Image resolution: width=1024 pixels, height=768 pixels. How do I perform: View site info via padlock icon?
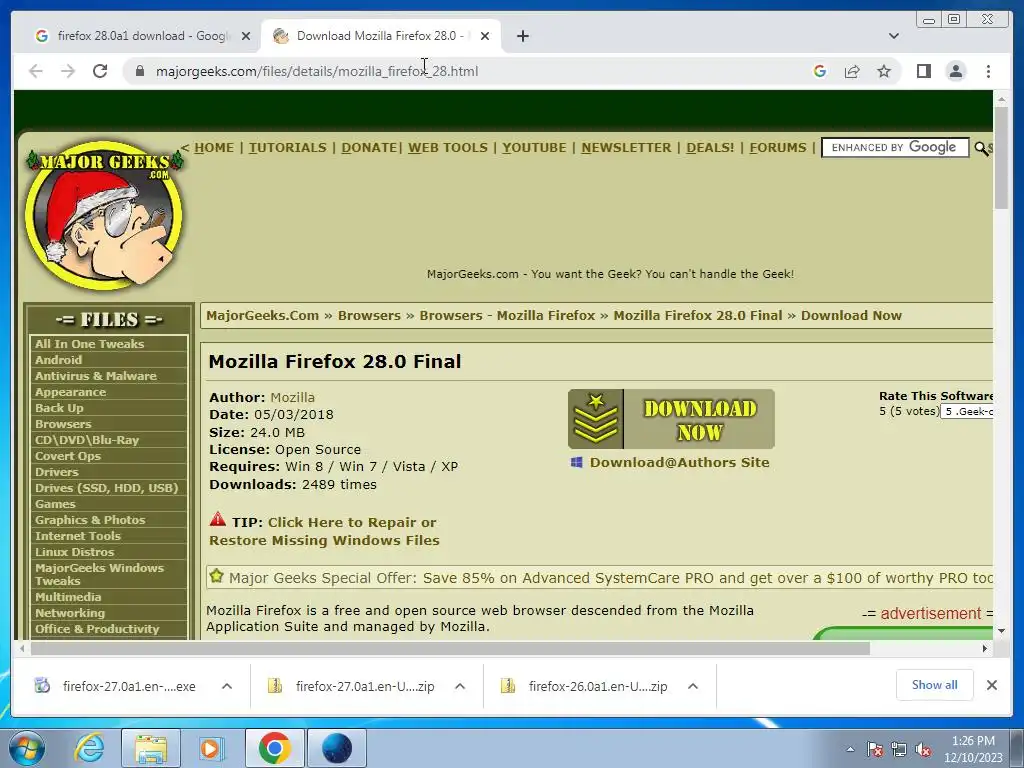point(140,71)
